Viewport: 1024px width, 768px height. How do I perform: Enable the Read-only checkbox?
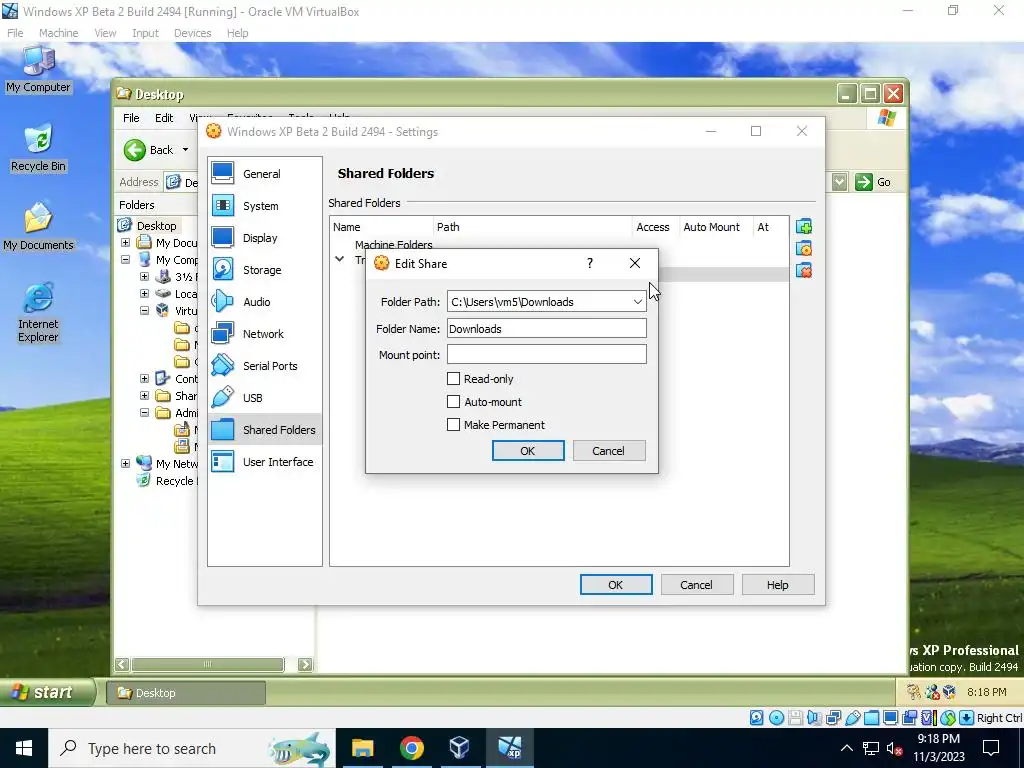(x=453, y=379)
